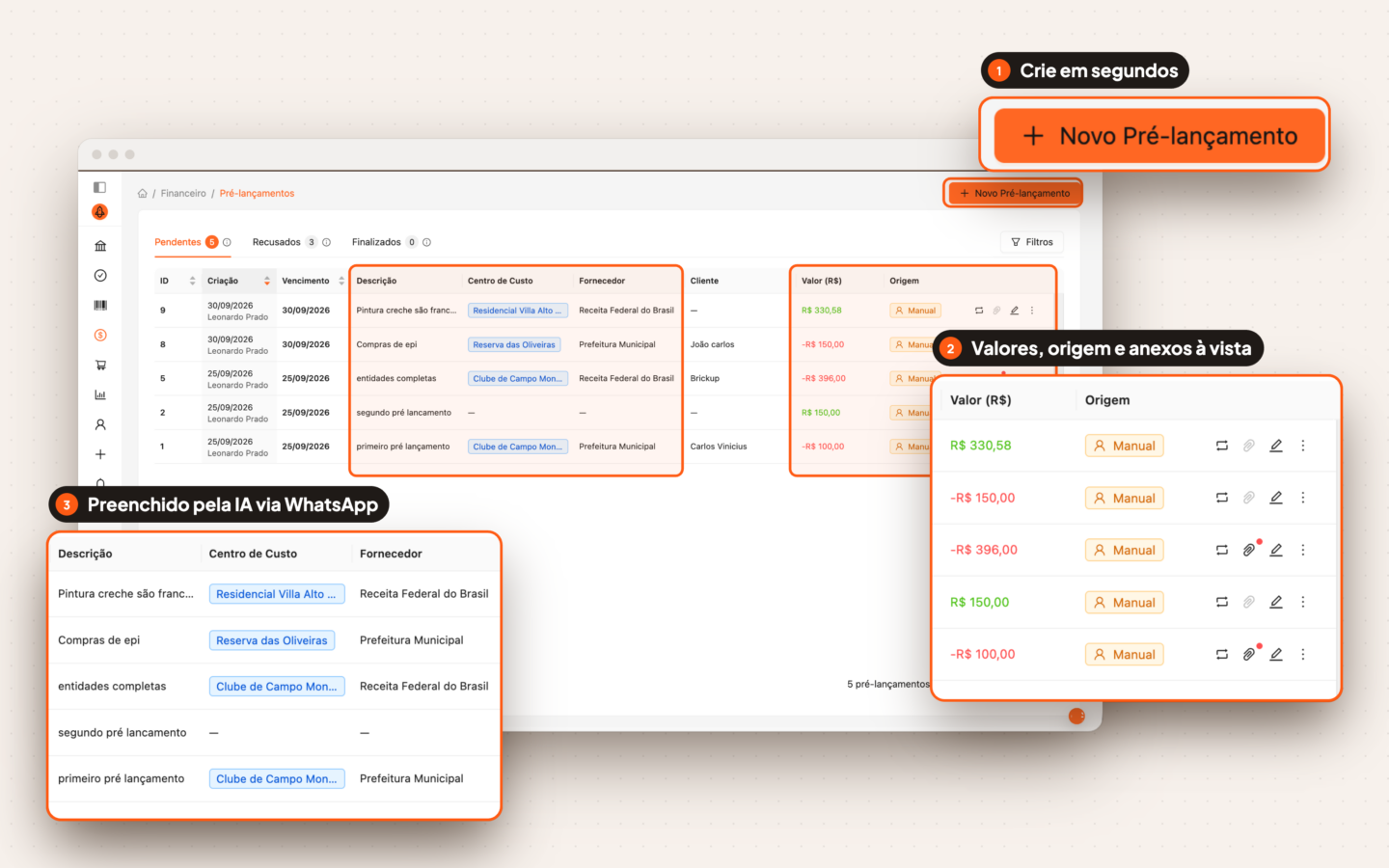Toggle the sidebar collapse icon at top
This screenshot has width=1389, height=868.
99,187
